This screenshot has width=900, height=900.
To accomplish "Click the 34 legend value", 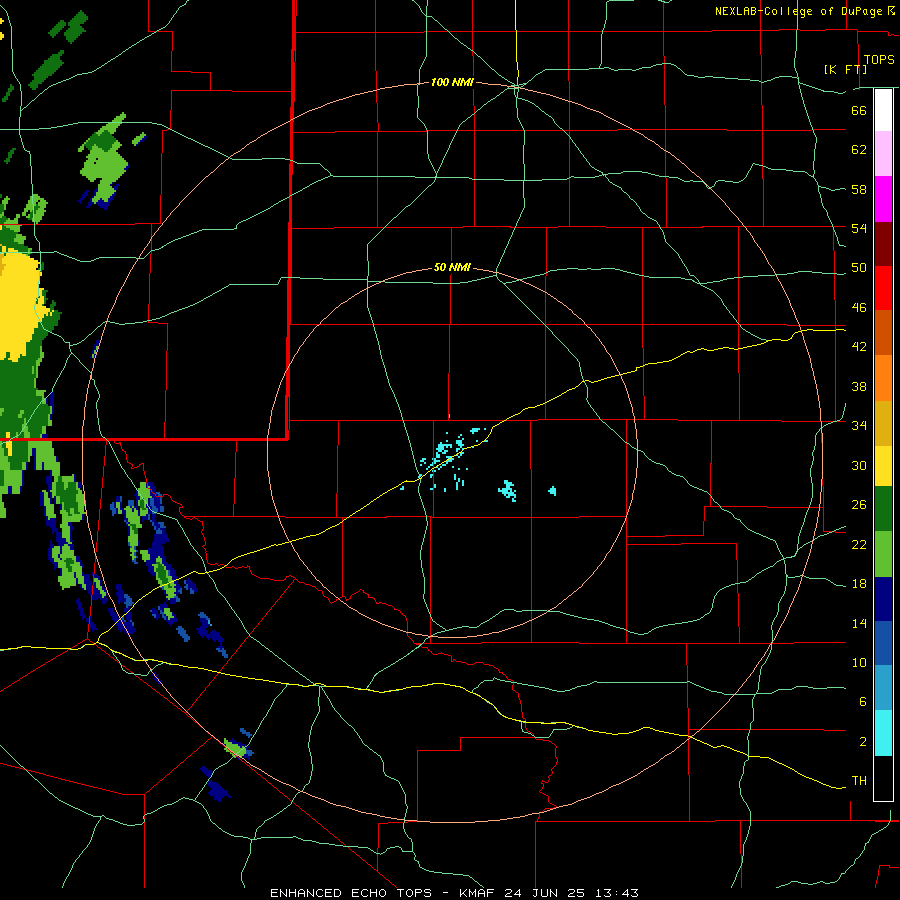I will (859, 425).
